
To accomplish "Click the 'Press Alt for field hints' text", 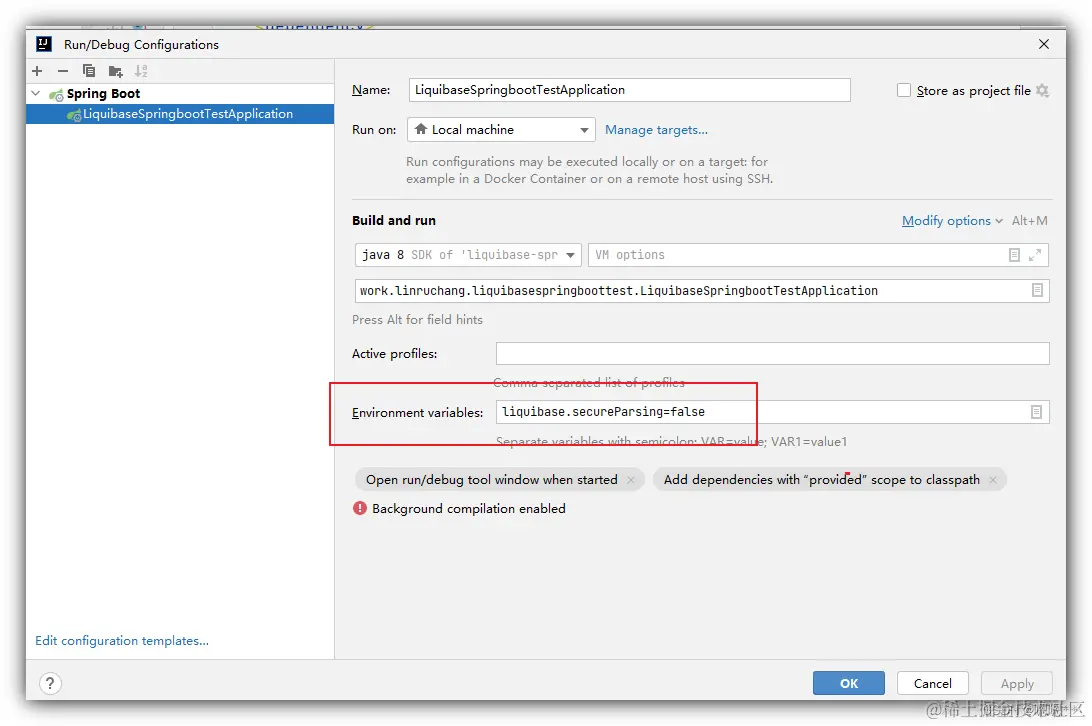I will pos(417,320).
